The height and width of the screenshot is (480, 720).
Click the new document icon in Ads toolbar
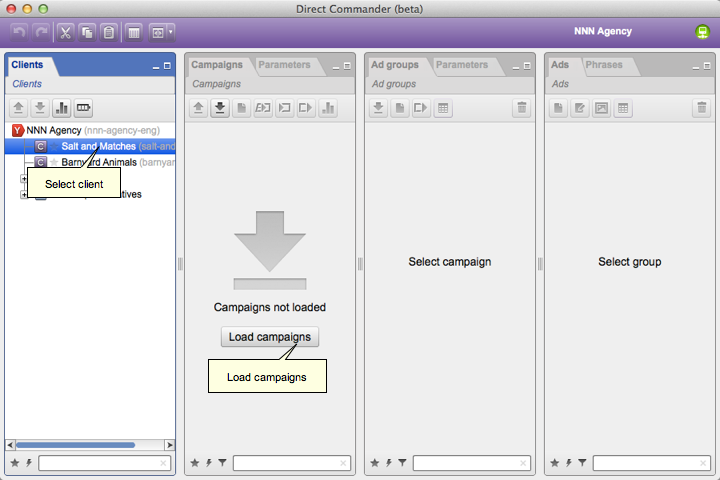pyautogui.click(x=558, y=108)
